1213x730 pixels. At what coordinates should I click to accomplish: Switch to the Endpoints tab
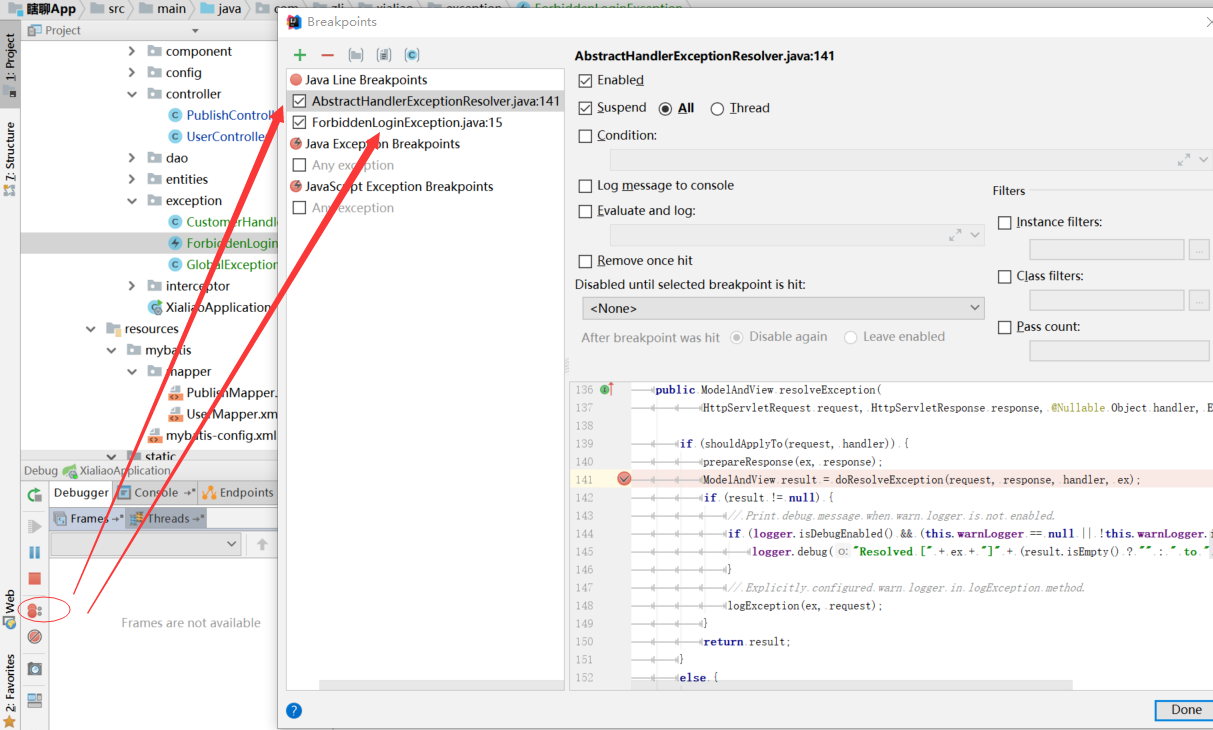pos(238,493)
